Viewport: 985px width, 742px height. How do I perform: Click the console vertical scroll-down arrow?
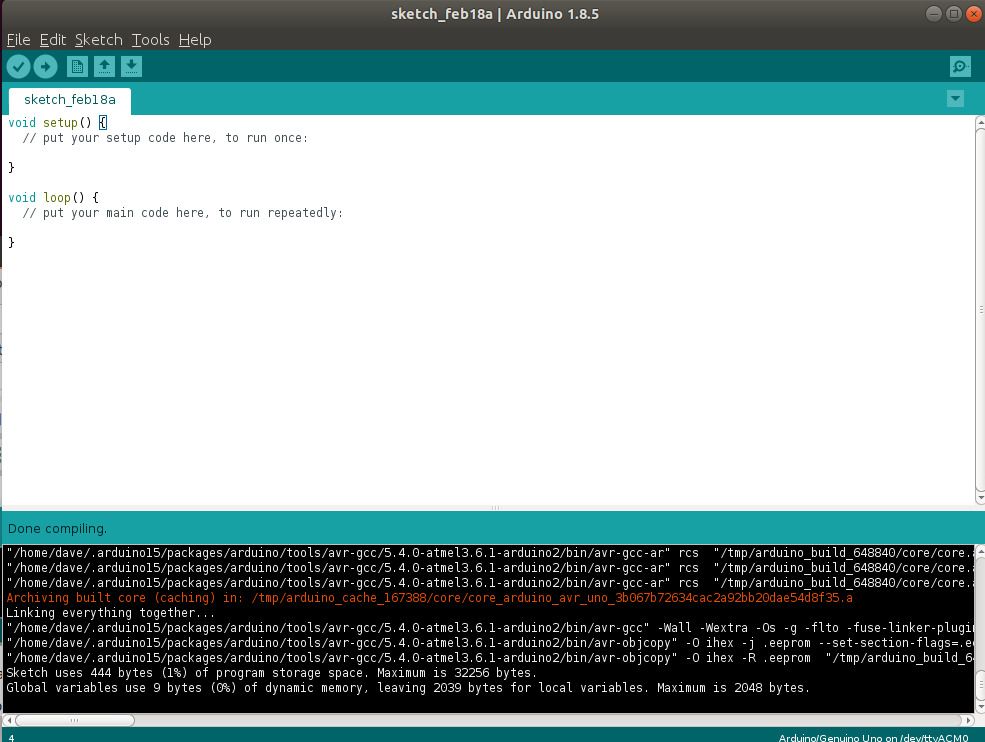(x=980, y=707)
